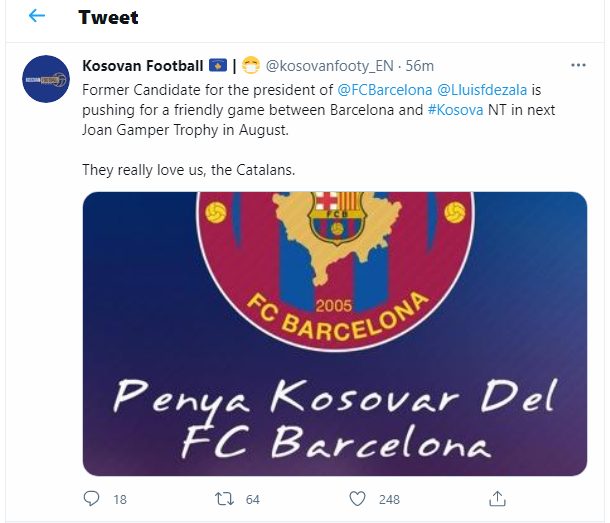
Task: Click the masked face emoji in name
Action: 251,65
